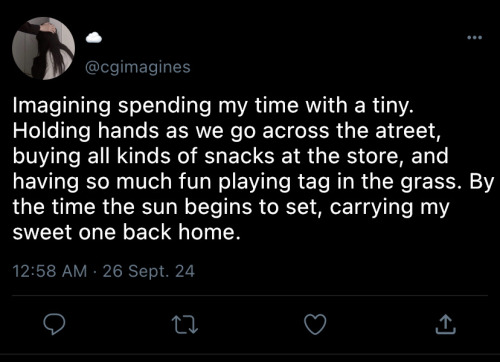Image resolution: width=500 pixels, height=362 pixels.
Task: Tap the share upload arrow icon
Action: 446,325
